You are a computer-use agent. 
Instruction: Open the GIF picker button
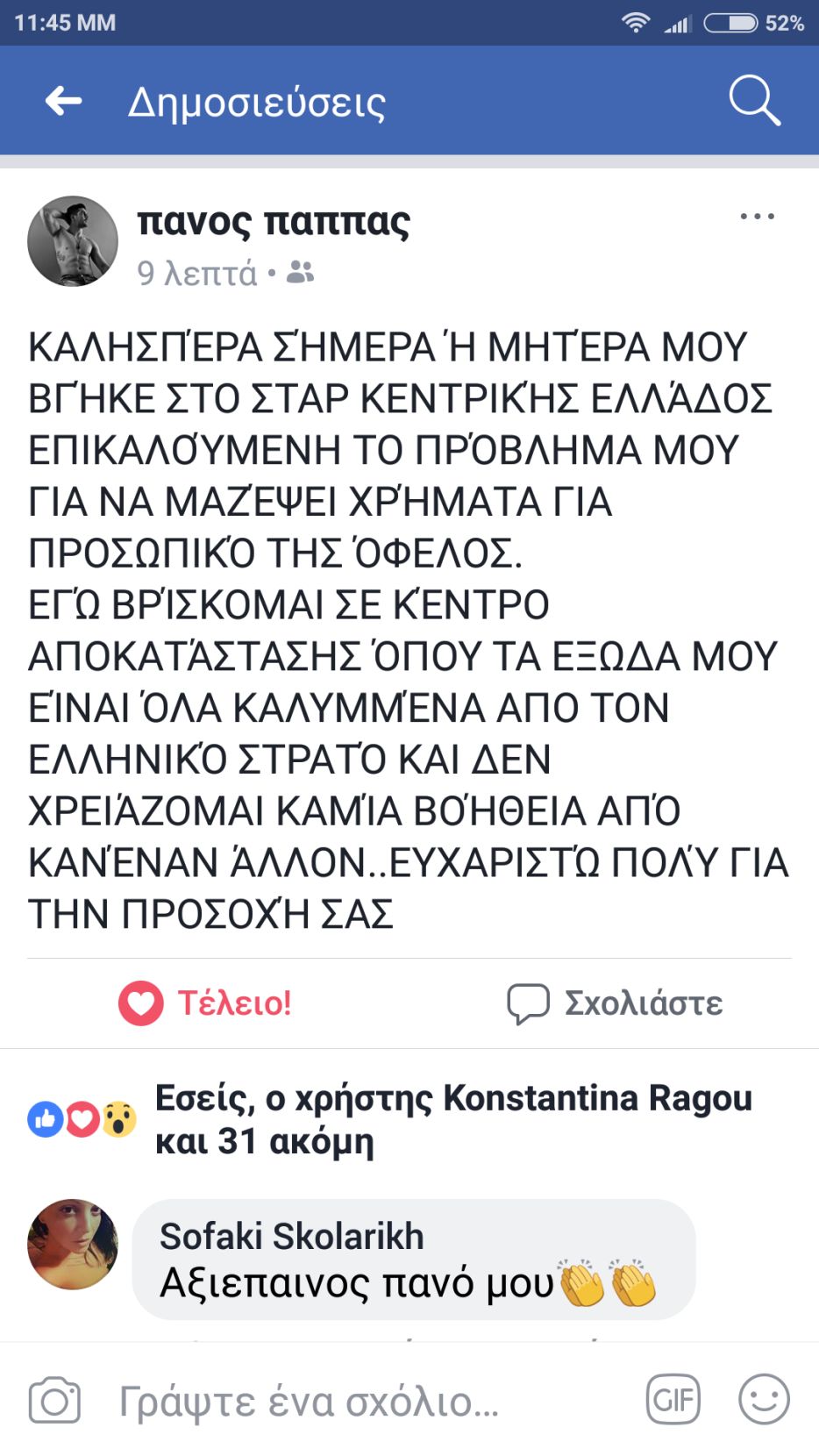673,1399
